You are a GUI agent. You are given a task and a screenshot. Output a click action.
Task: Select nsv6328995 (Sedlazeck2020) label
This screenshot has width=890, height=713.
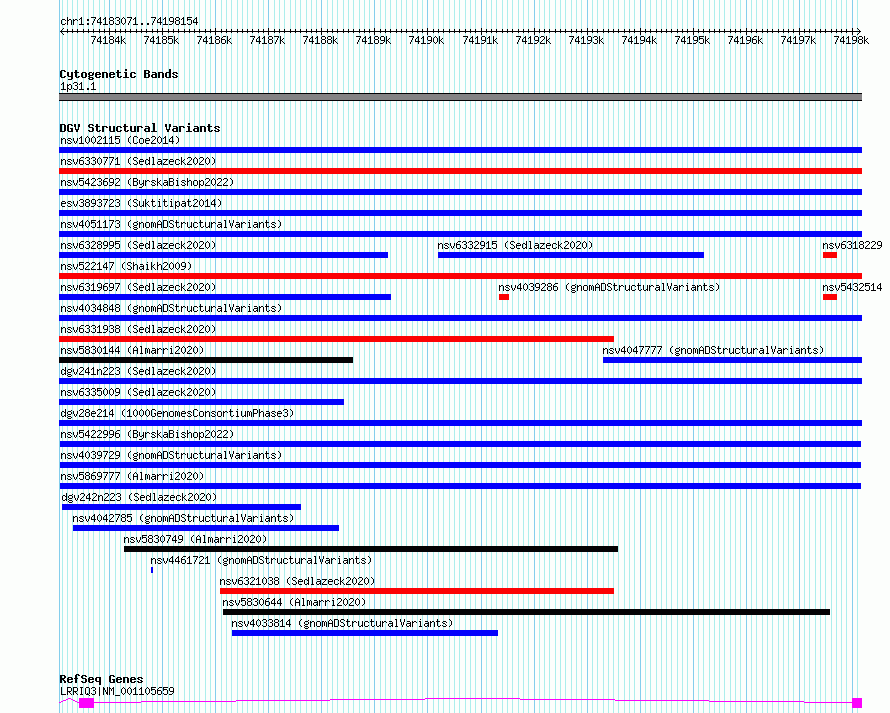coord(138,245)
